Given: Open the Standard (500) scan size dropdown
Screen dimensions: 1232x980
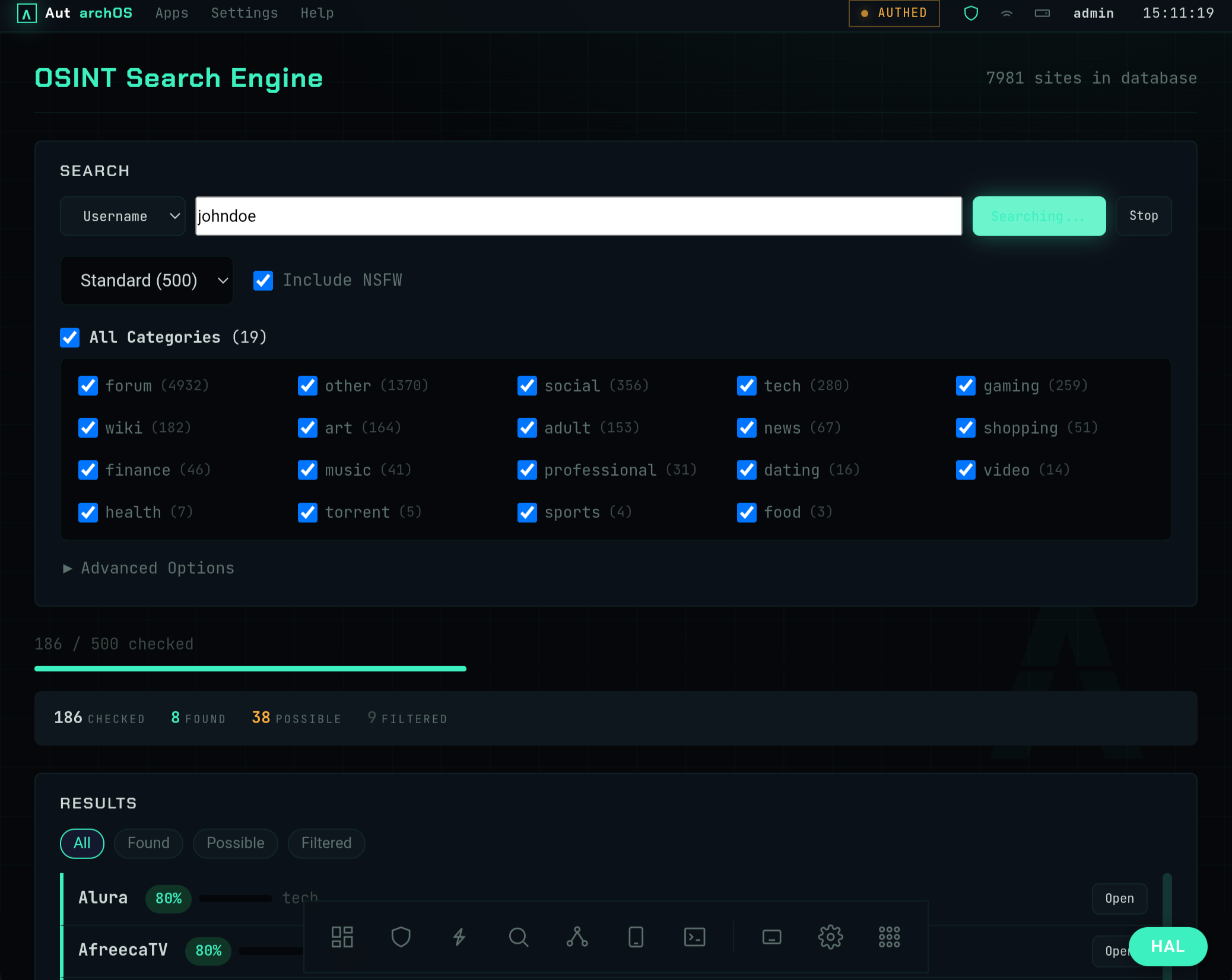Looking at the screenshot, I should (x=147, y=281).
